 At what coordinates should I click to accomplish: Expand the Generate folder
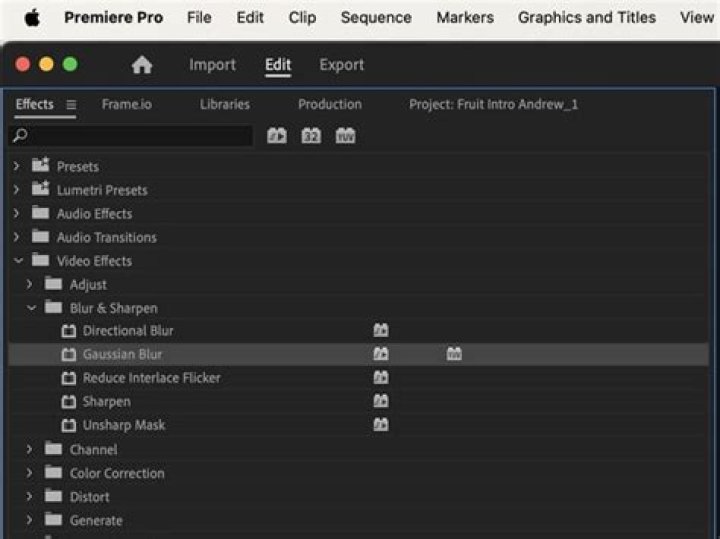30,520
